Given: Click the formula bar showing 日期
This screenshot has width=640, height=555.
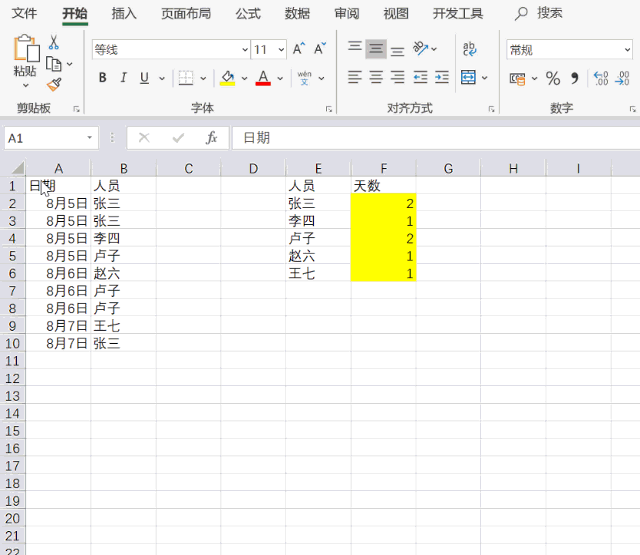Looking at the screenshot, I should [x=436, y=138].
